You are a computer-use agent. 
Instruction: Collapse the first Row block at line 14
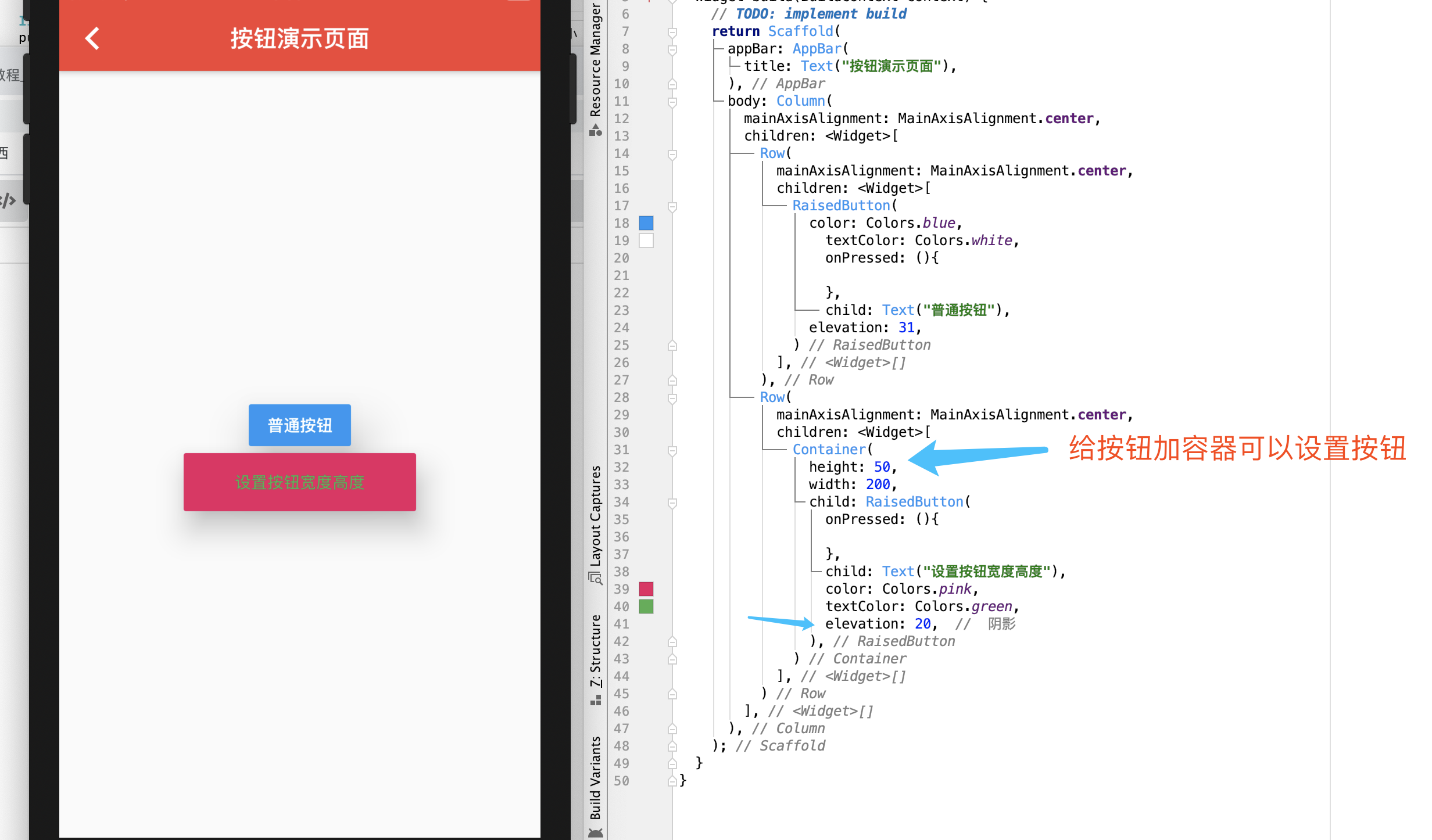pyautogui.click(x=672, y=154)
